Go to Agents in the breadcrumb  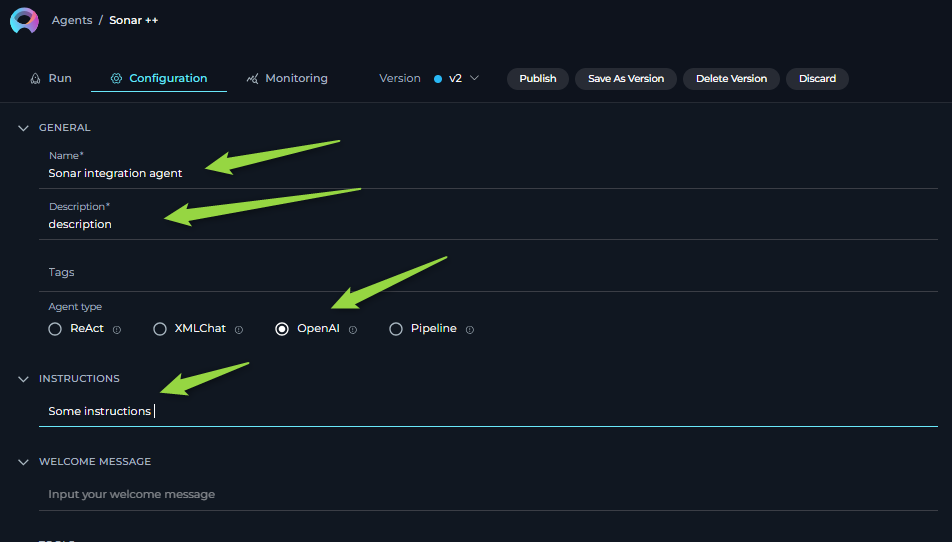point(72,20)
